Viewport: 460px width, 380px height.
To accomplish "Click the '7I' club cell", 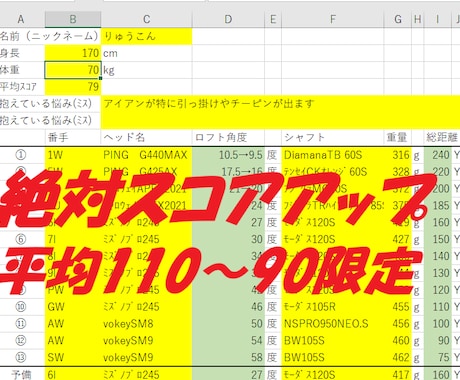I will 73,239.
